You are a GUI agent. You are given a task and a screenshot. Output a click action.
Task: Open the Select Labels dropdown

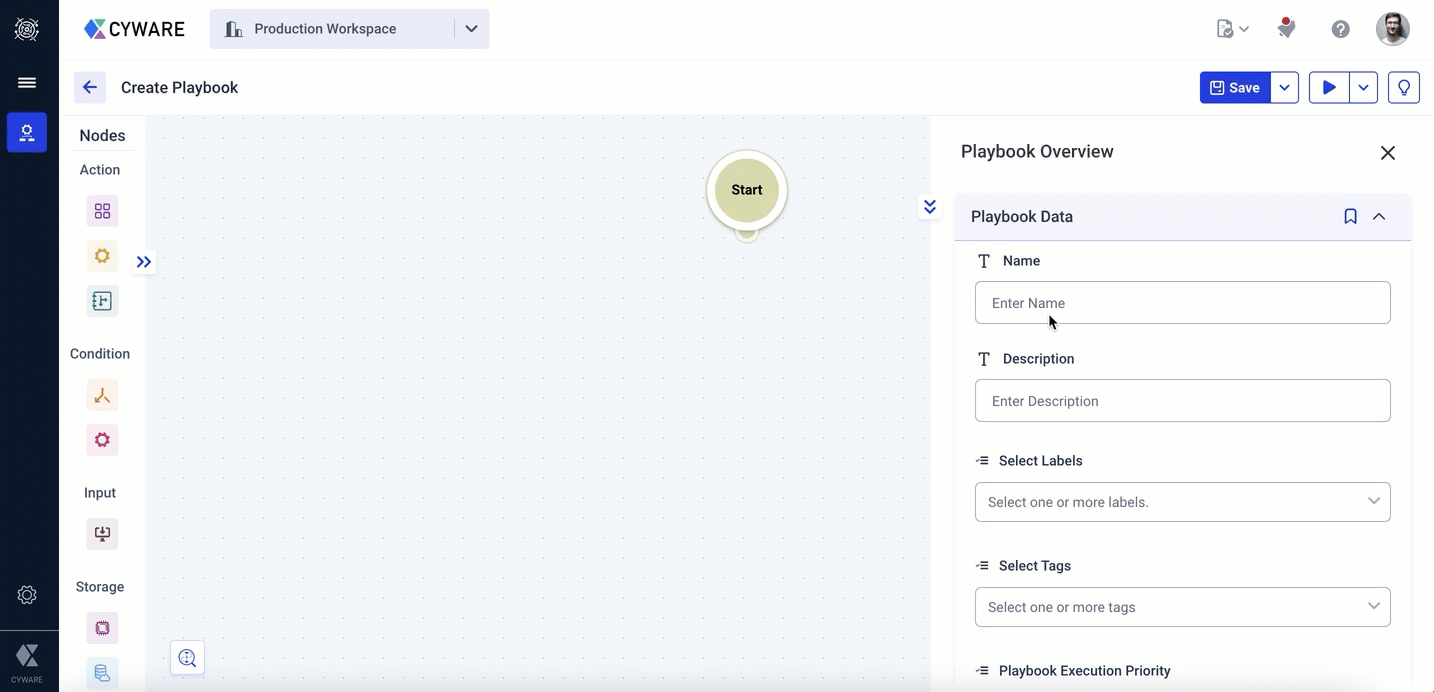pos(1182,502)
